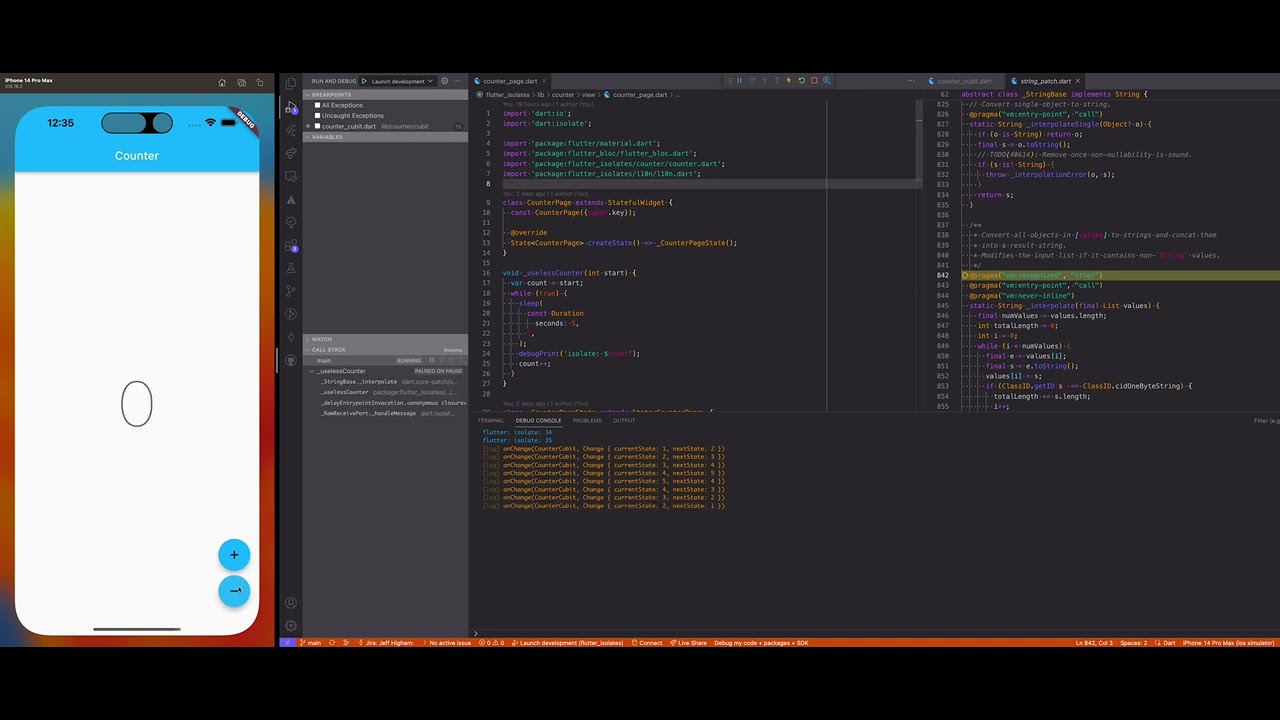The width and height of the screenshot is (1280, 720).
Task: Click flutter_isolates breadcrumb segment
Action: click(507, 95)
